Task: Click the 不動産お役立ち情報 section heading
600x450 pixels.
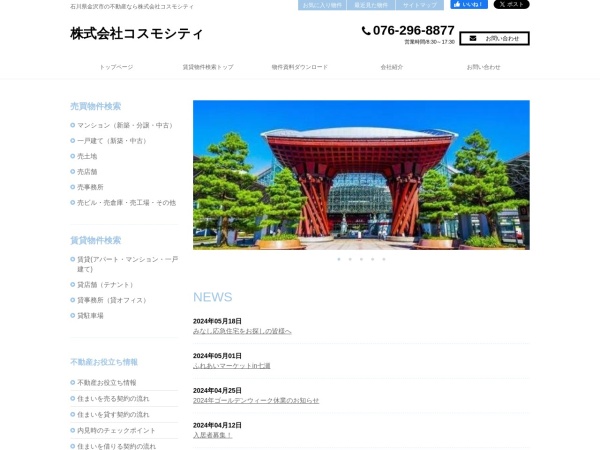Action: pyautogui.click(x=104, y=362)
